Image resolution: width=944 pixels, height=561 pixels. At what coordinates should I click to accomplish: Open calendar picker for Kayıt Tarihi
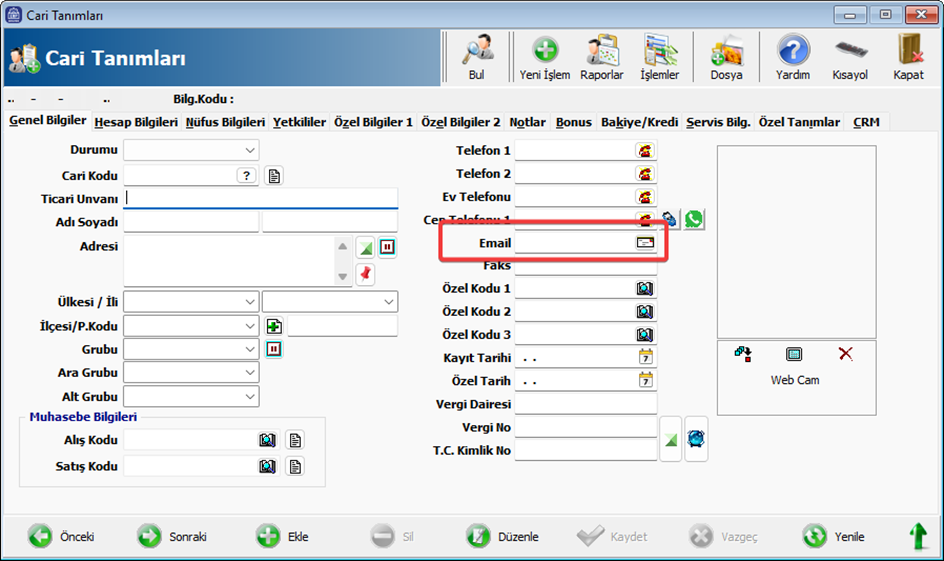646,357
